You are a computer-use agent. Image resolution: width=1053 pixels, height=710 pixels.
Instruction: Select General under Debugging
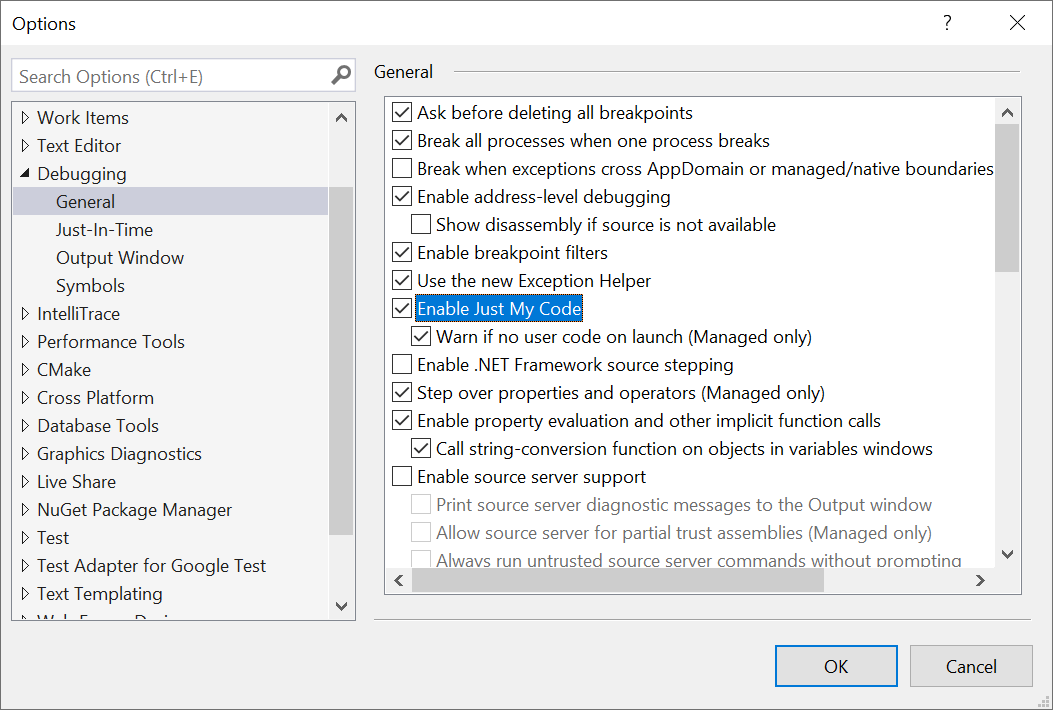(171, 202)
